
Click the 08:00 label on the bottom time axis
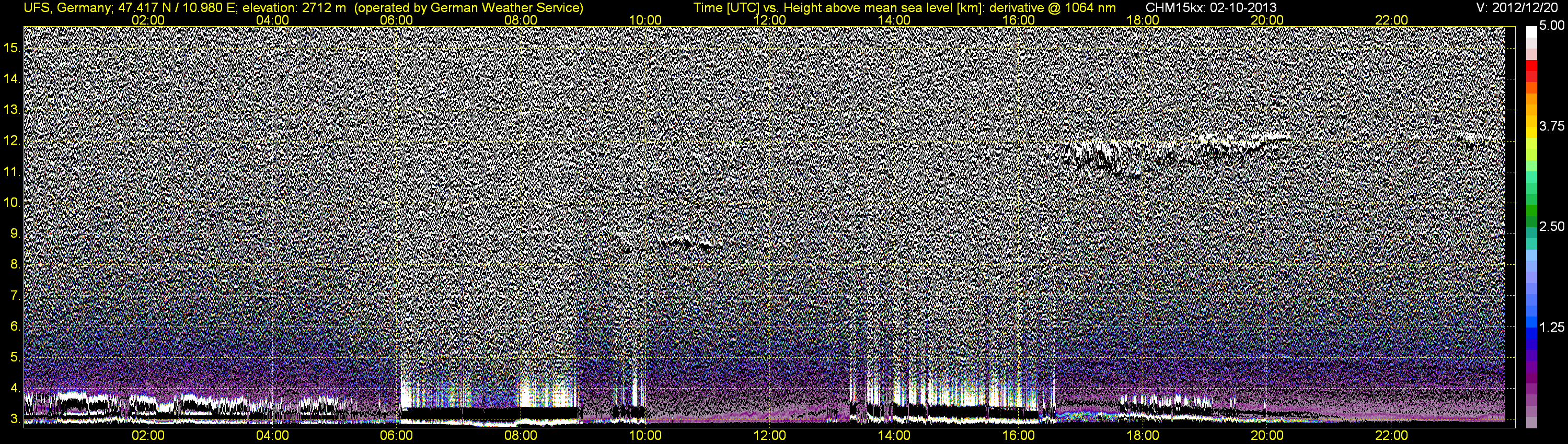521,436
